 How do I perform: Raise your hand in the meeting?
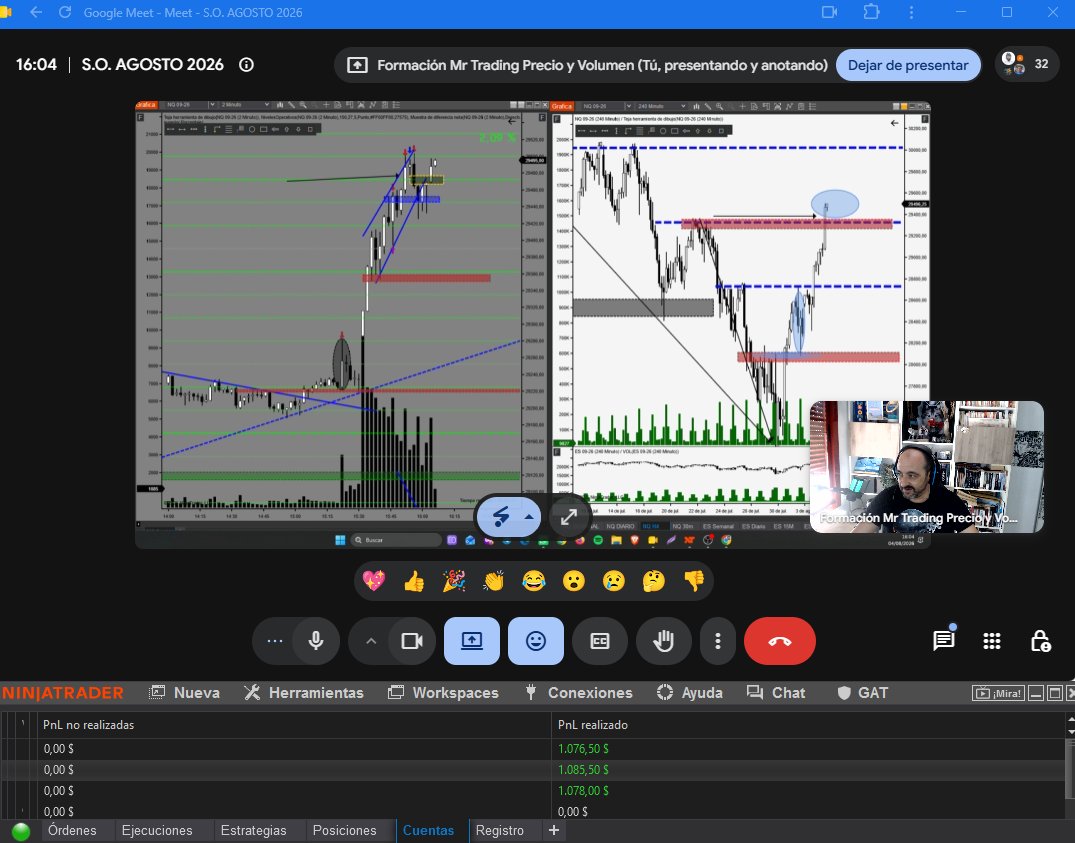[x=664, y=641]
